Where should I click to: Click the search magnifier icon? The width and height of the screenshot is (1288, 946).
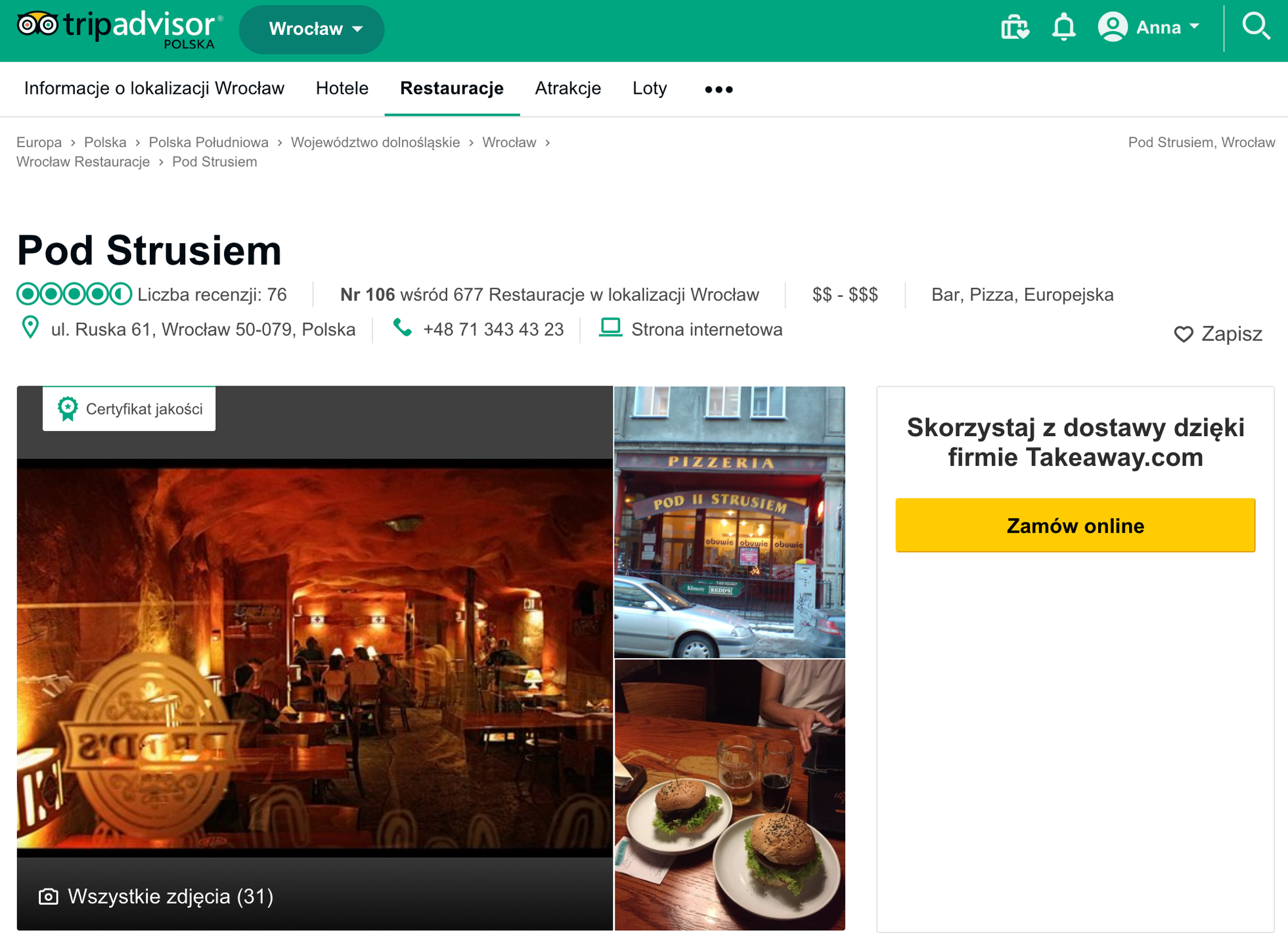click(1255, 28)
